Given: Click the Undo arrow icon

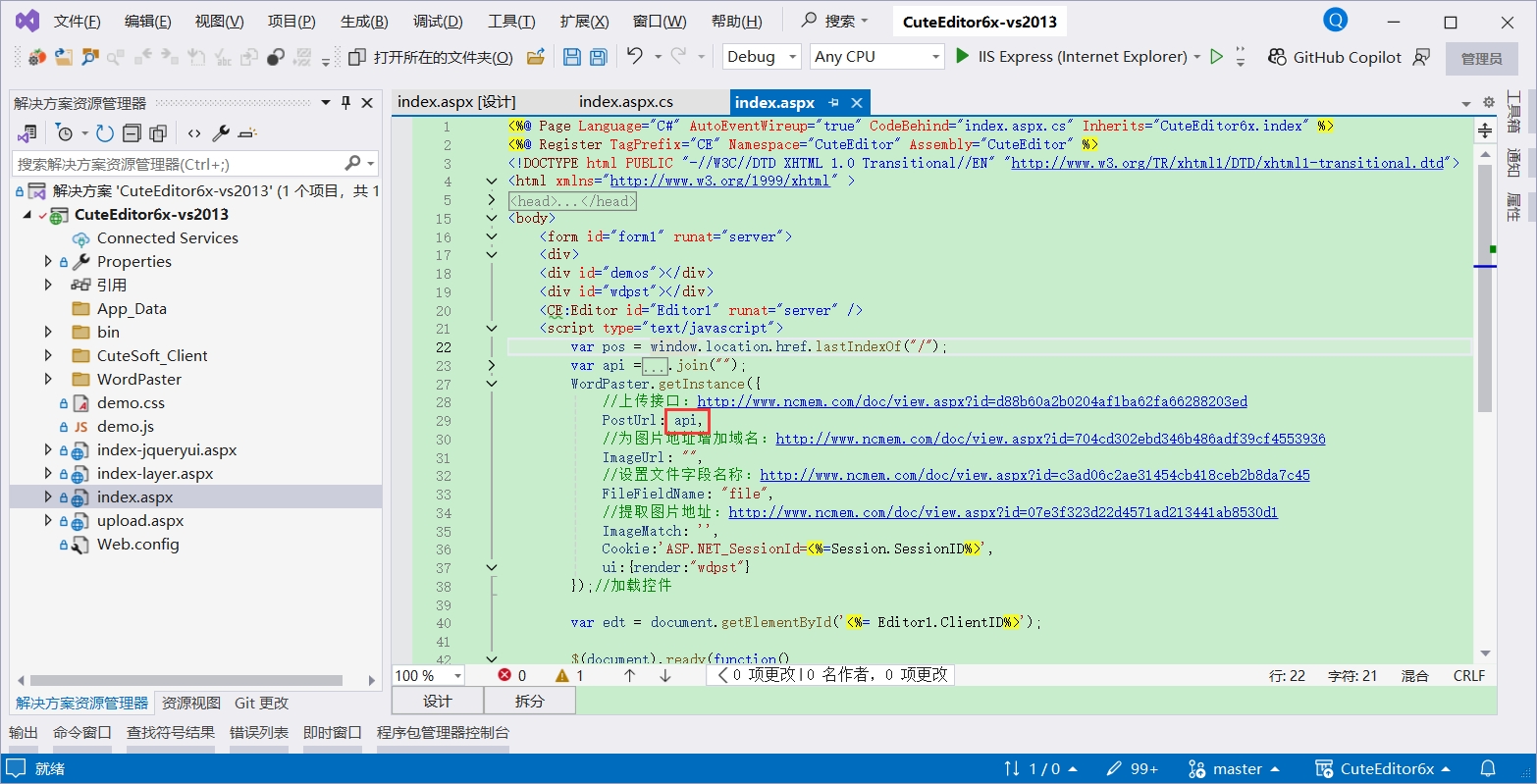Looking at the screenshot, I should coord(635,57).
